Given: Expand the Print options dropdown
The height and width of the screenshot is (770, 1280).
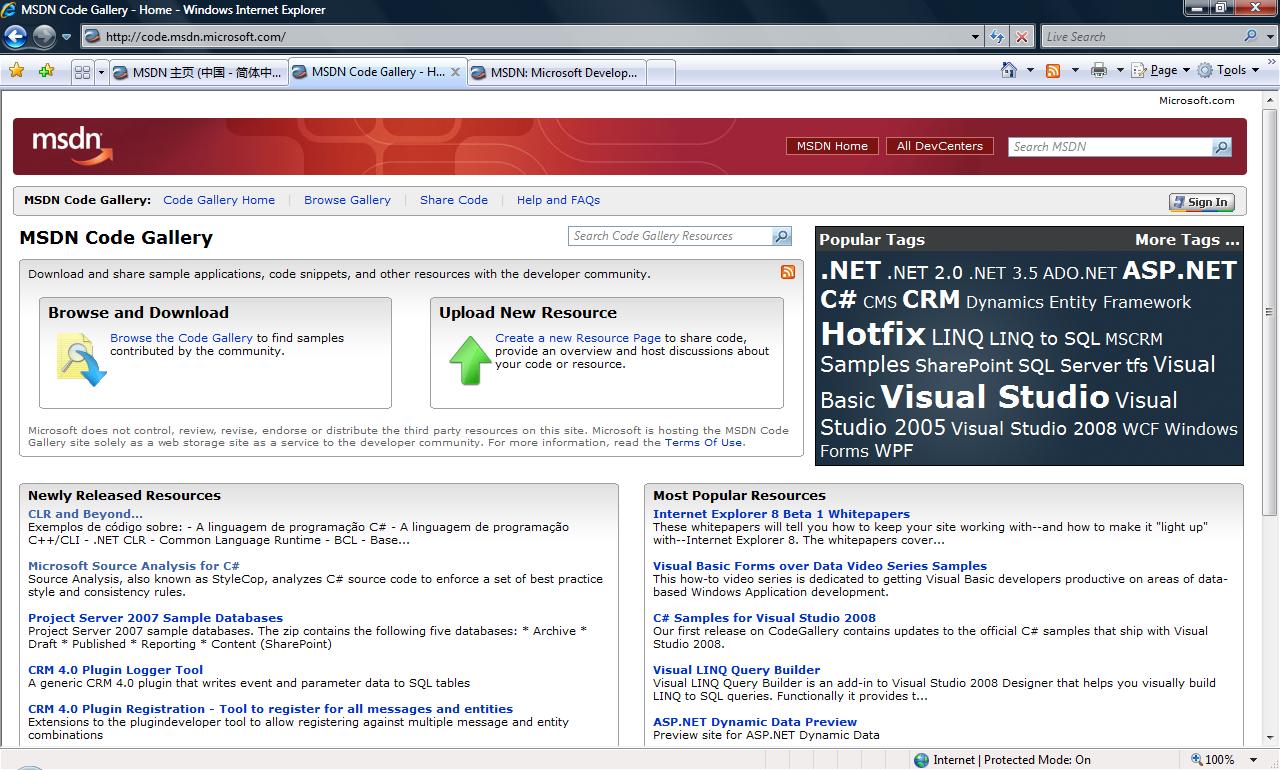Looking at the screenshot, I should click(x=1120, y=70).
